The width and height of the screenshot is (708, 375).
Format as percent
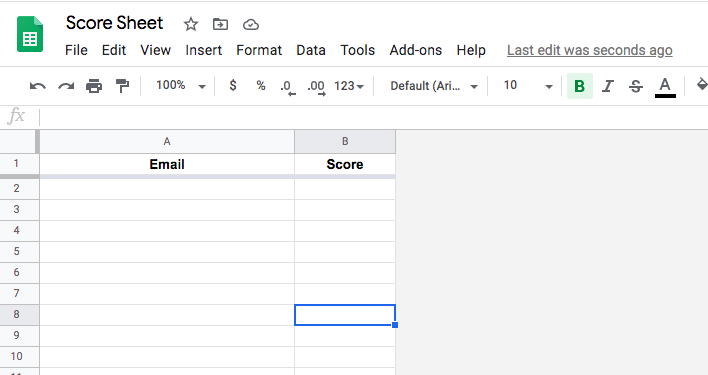pyautogui.click(x=261, y=85)
